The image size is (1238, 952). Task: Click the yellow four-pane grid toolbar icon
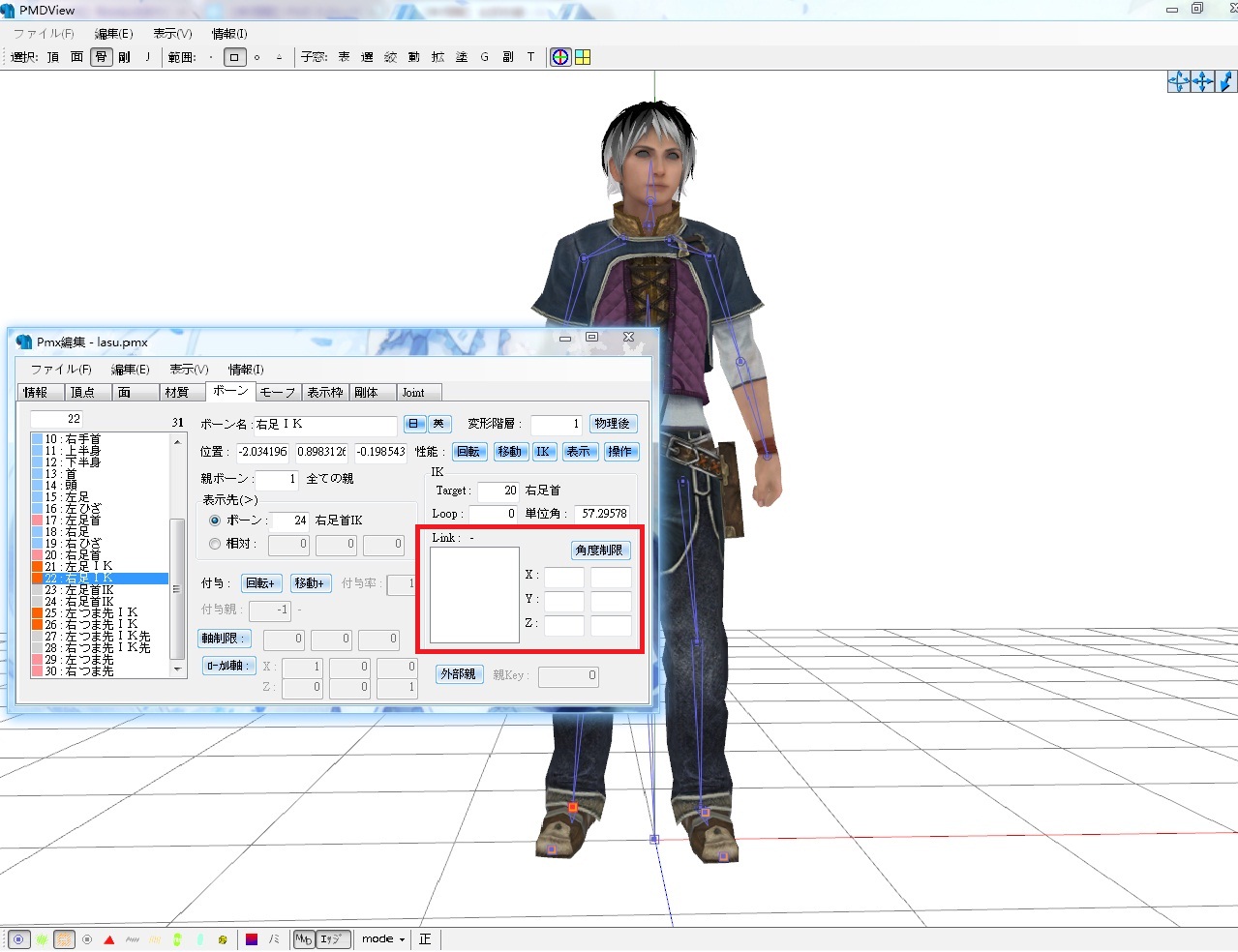pyautogui.click(x=583, y=57)
